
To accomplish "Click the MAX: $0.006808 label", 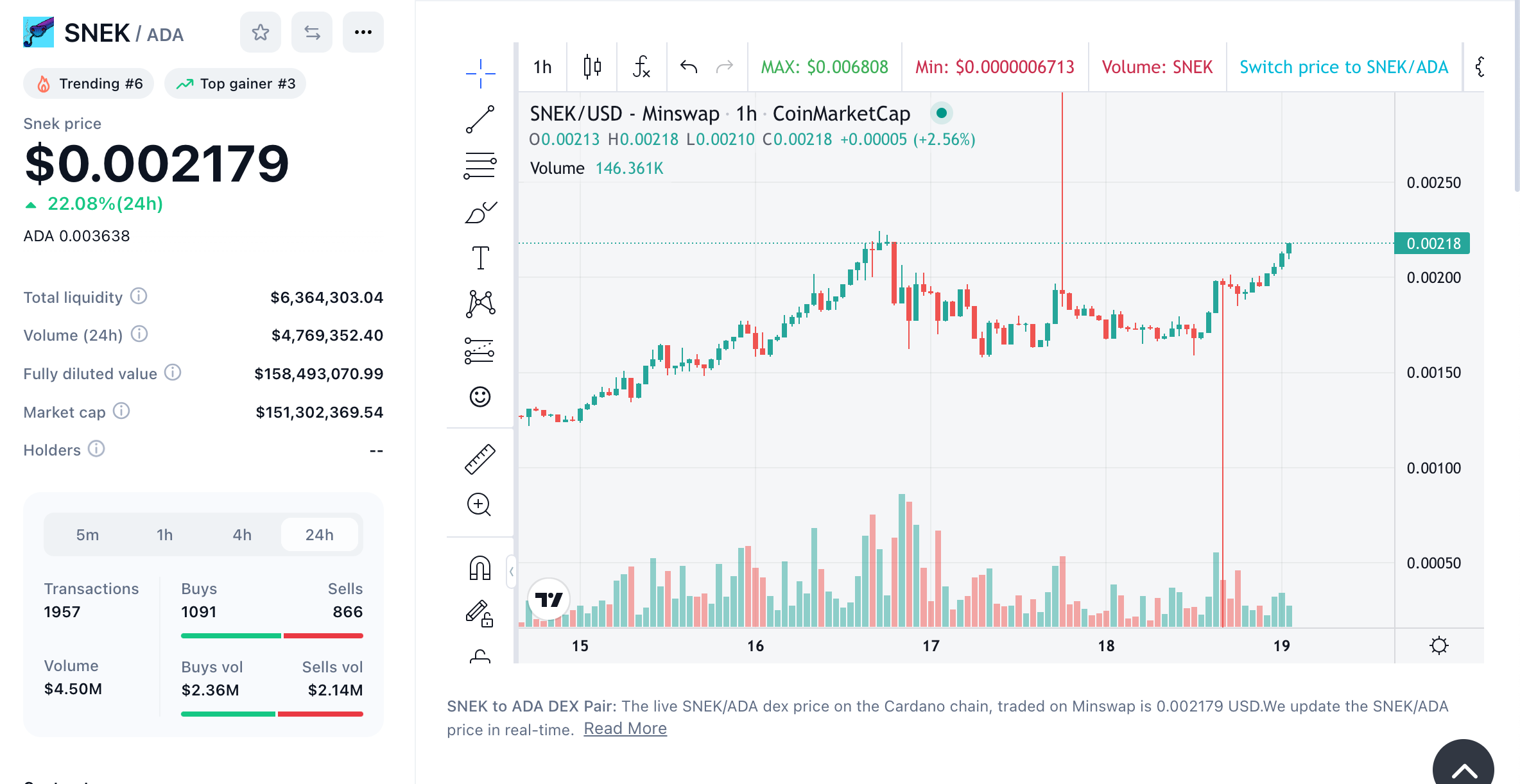I will pos(824,67).
